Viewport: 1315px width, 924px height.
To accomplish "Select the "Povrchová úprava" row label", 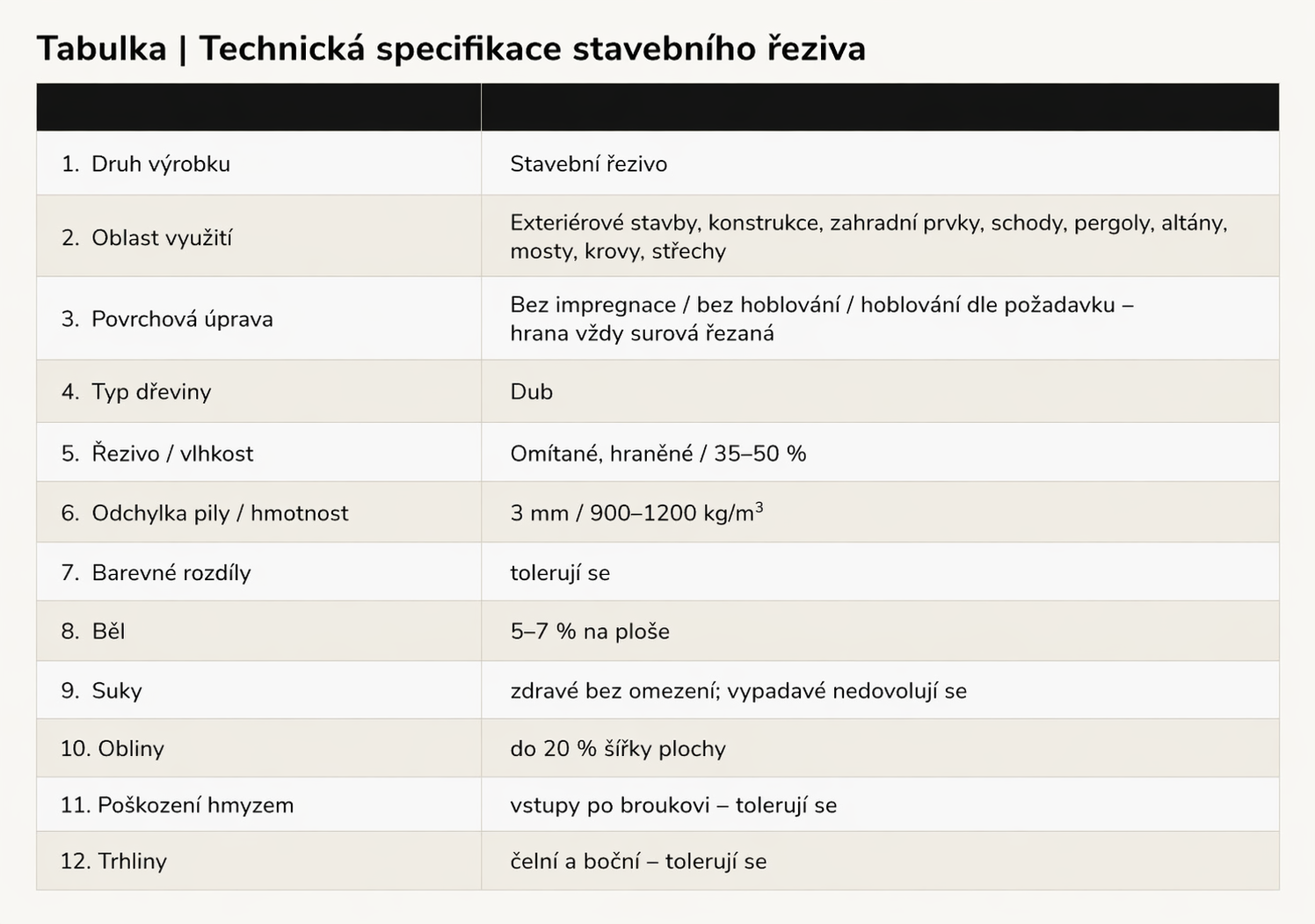I will pyautogui.click(x=182, y=319).
